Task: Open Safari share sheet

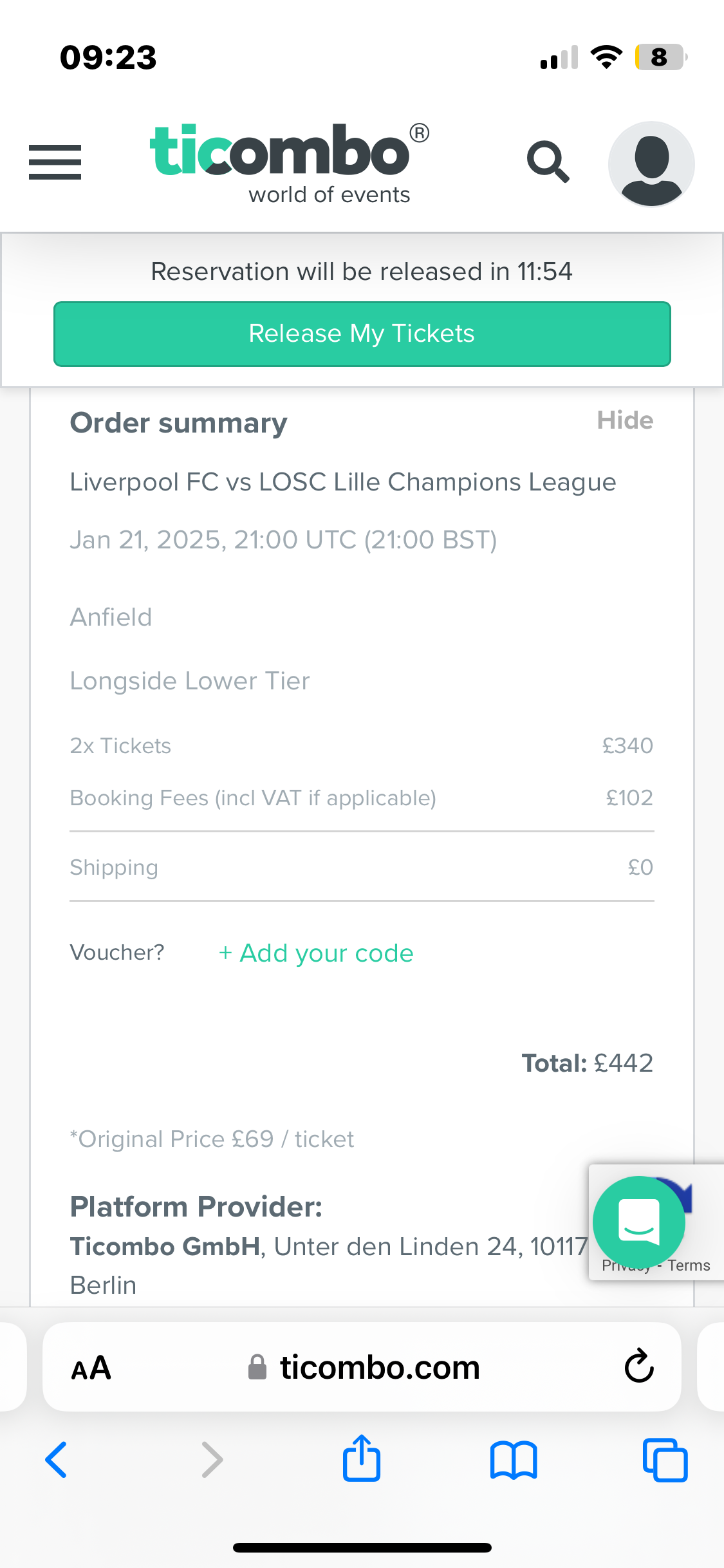Action: (362, 1459)
